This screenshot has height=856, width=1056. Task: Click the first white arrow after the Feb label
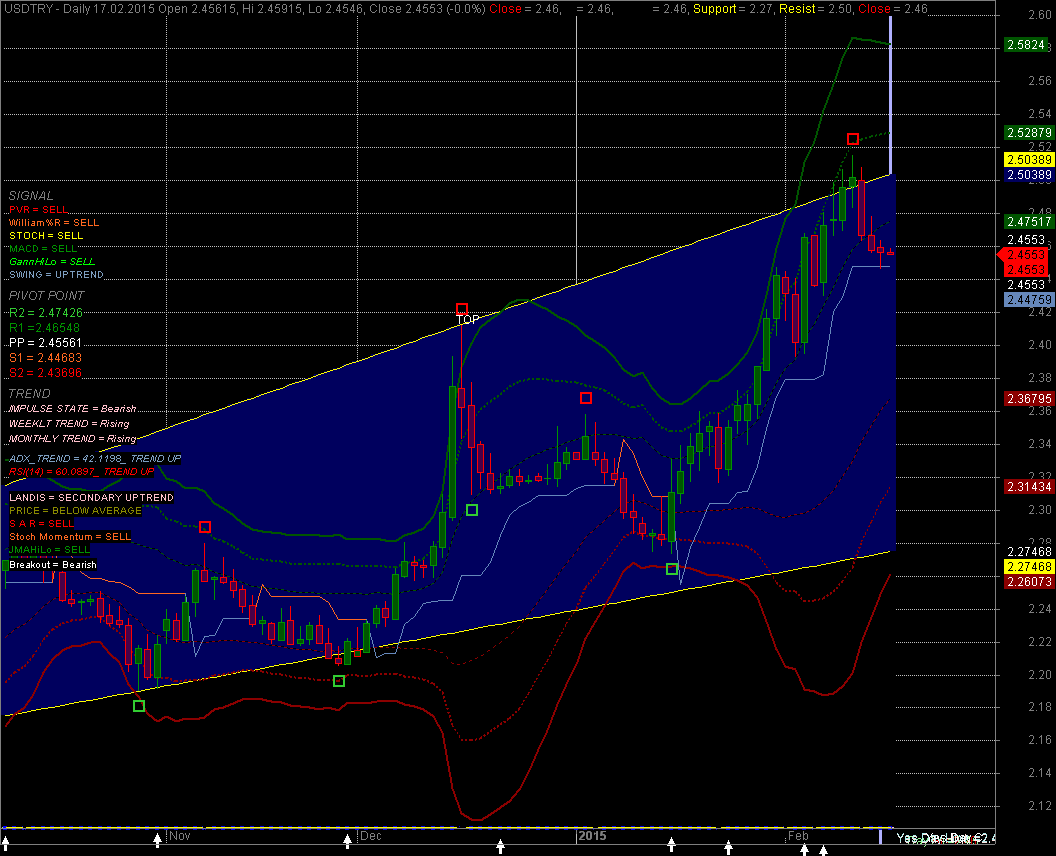coord(804,849)
